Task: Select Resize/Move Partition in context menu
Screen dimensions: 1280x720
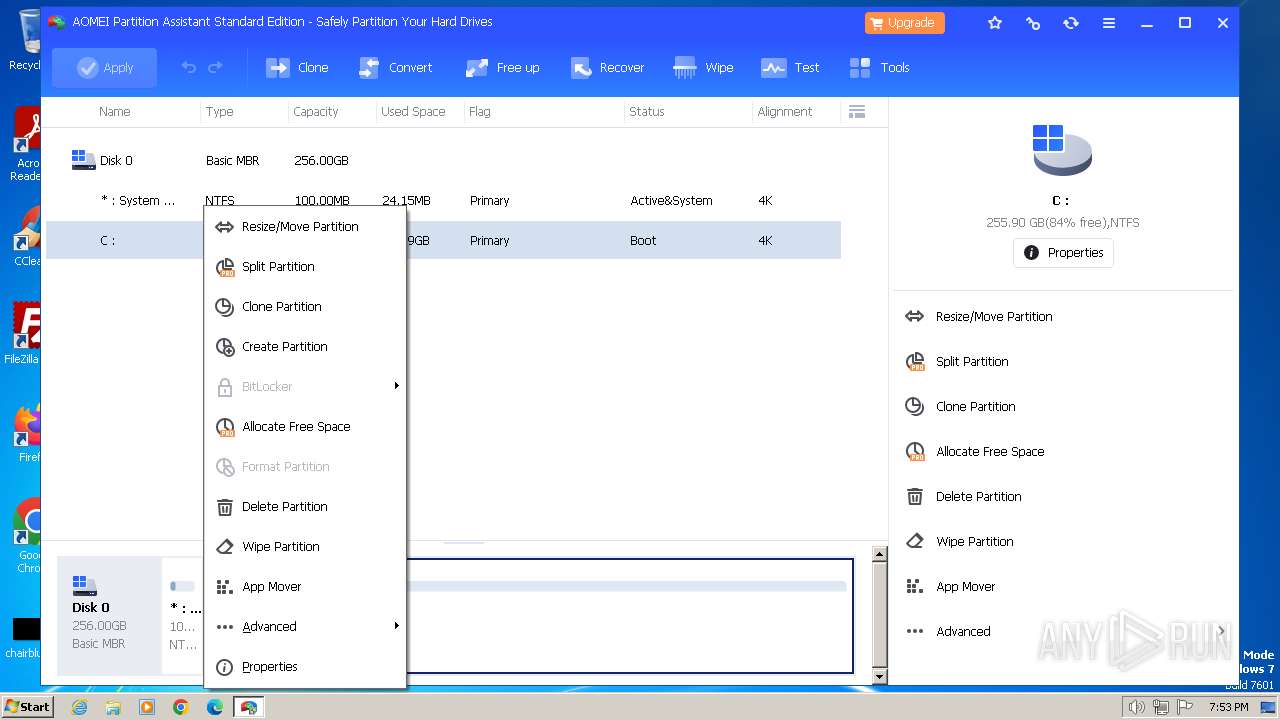Action: (305, 227)
